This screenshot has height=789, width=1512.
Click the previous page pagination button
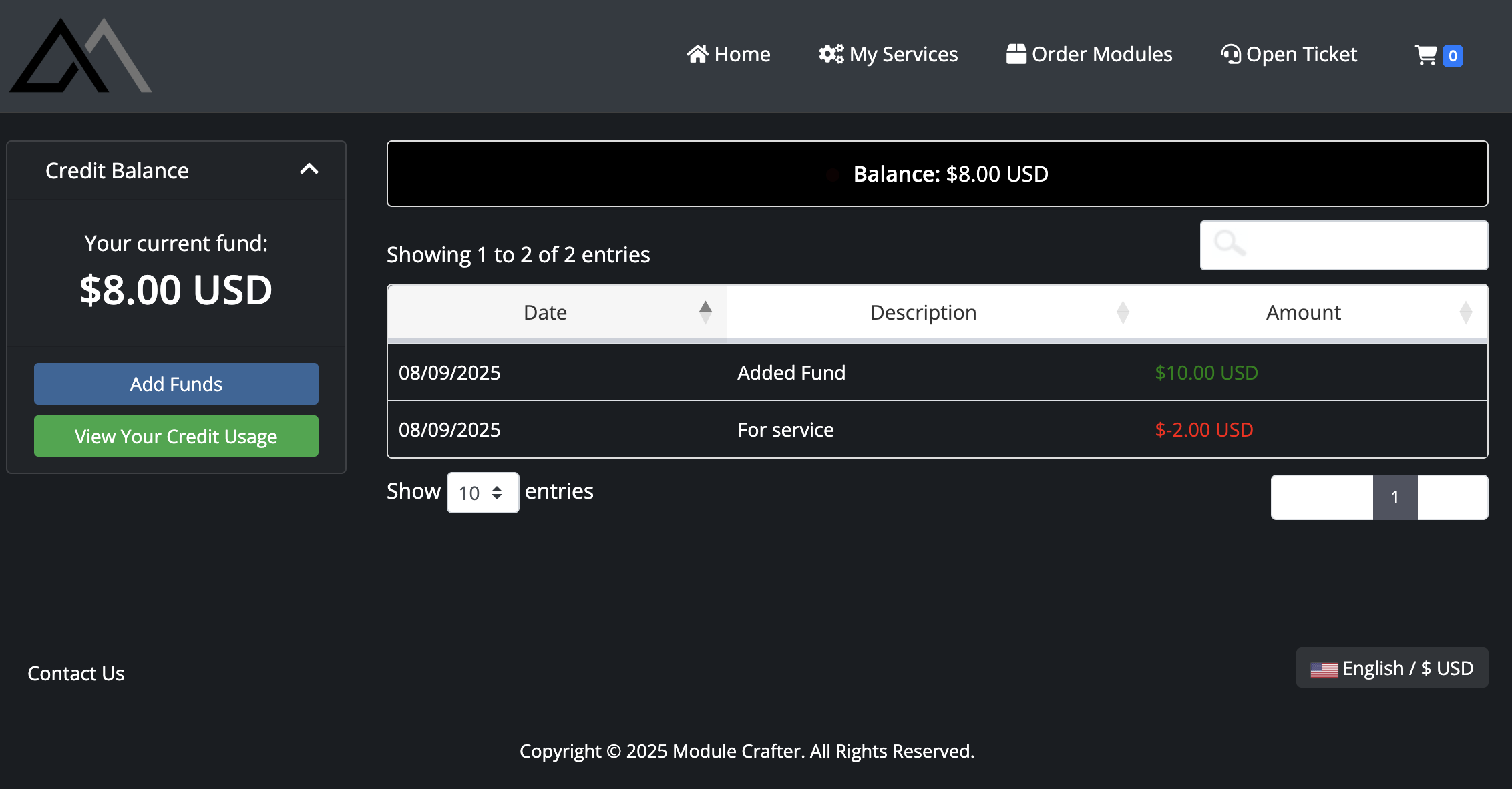click(x=1322, y=497)
